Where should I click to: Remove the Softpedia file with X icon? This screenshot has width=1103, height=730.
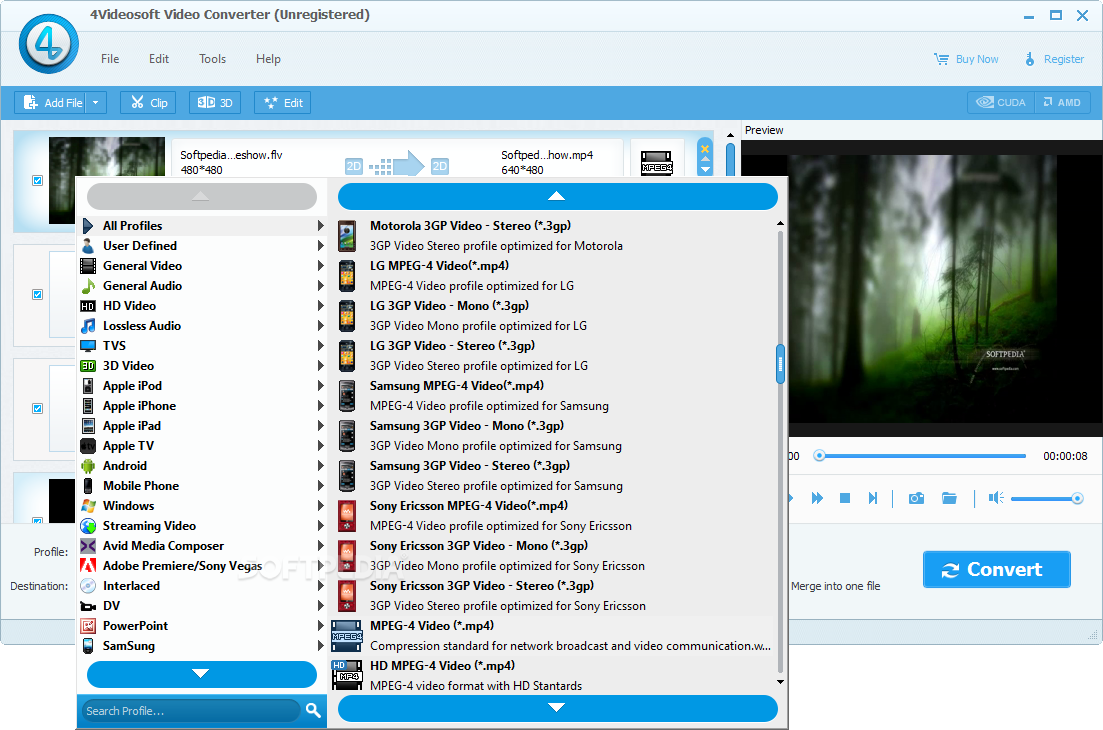[x=705, y=148]
